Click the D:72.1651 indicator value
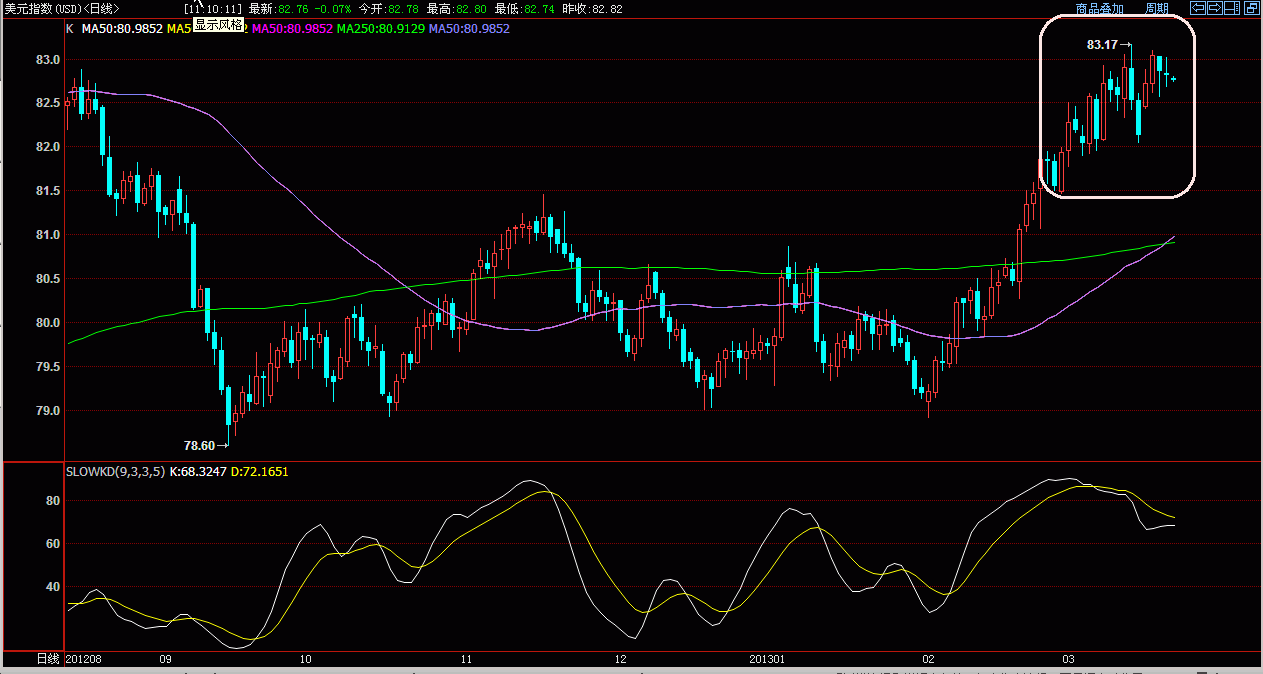This screenshot has height=674, width=1263. click(260, 471)
